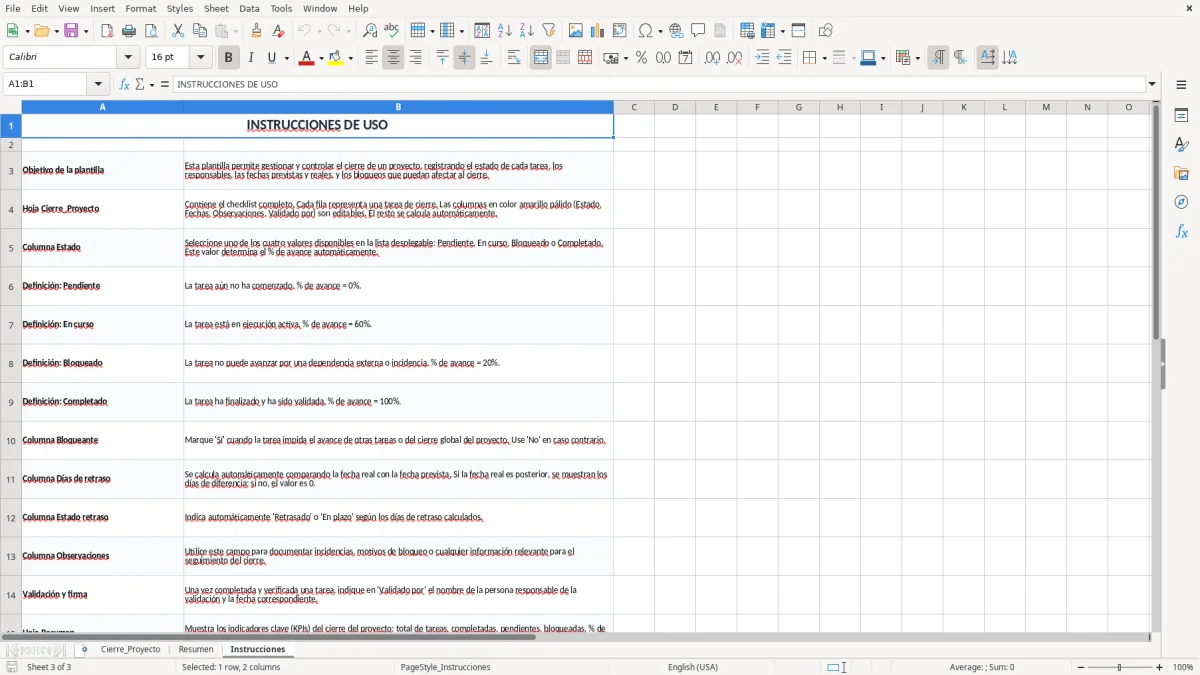Toggle Center Horizontally alignment

point(393,58)
